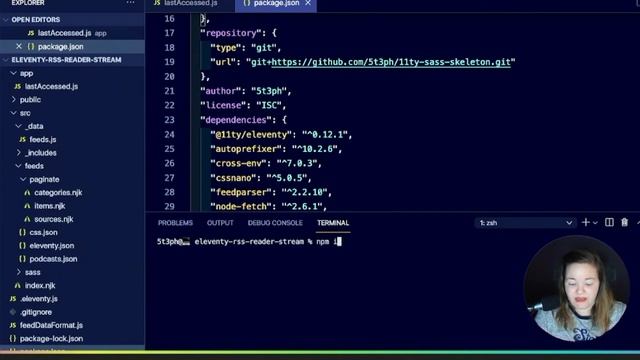Create new terminal with plus icon
640x360 pixels.
[x=585, y=222]
